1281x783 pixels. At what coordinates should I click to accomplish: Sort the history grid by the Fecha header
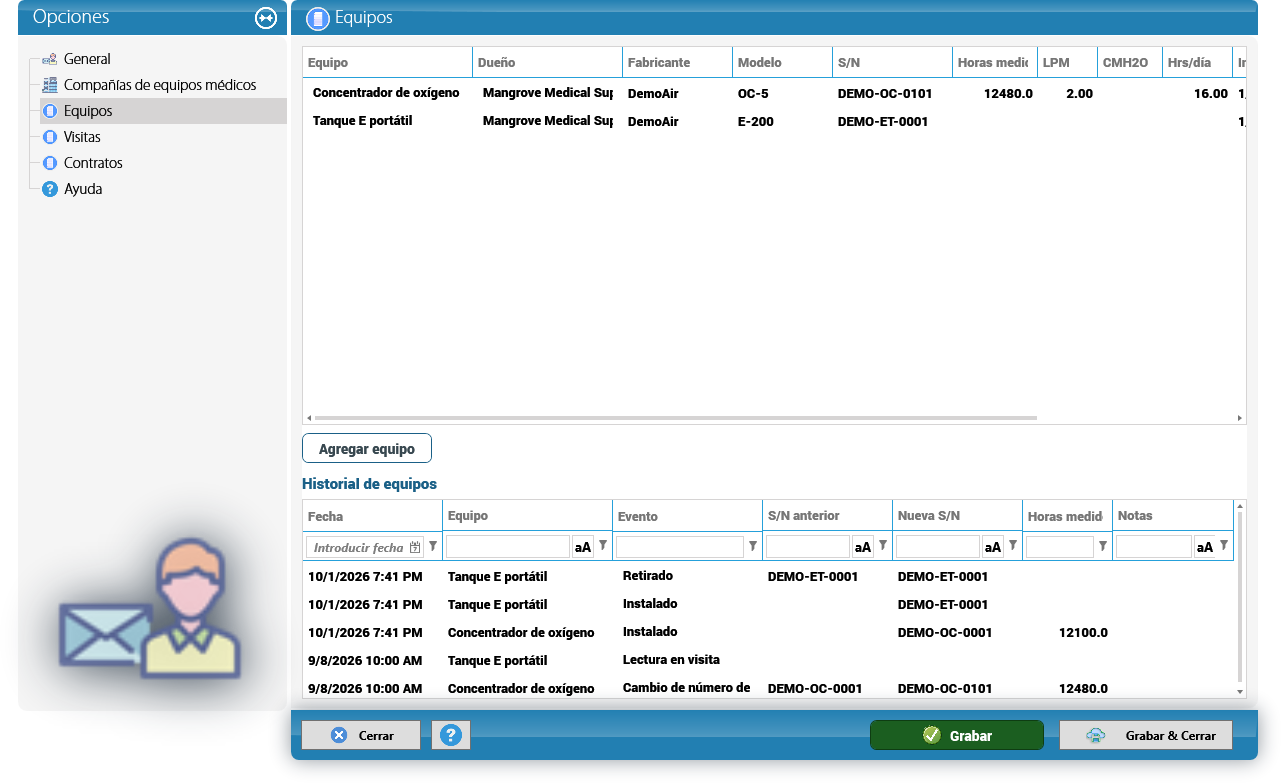tap(373, 516)
